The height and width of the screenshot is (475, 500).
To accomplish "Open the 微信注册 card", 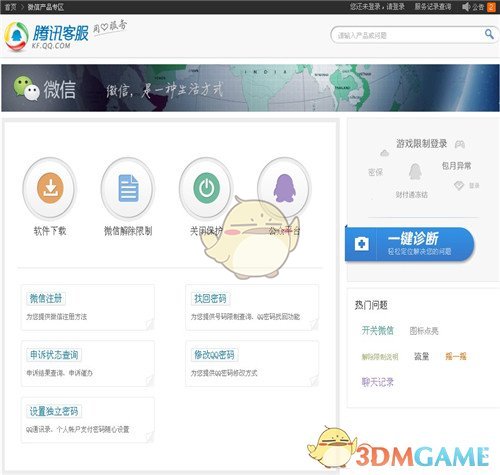I will click(88, 307).
